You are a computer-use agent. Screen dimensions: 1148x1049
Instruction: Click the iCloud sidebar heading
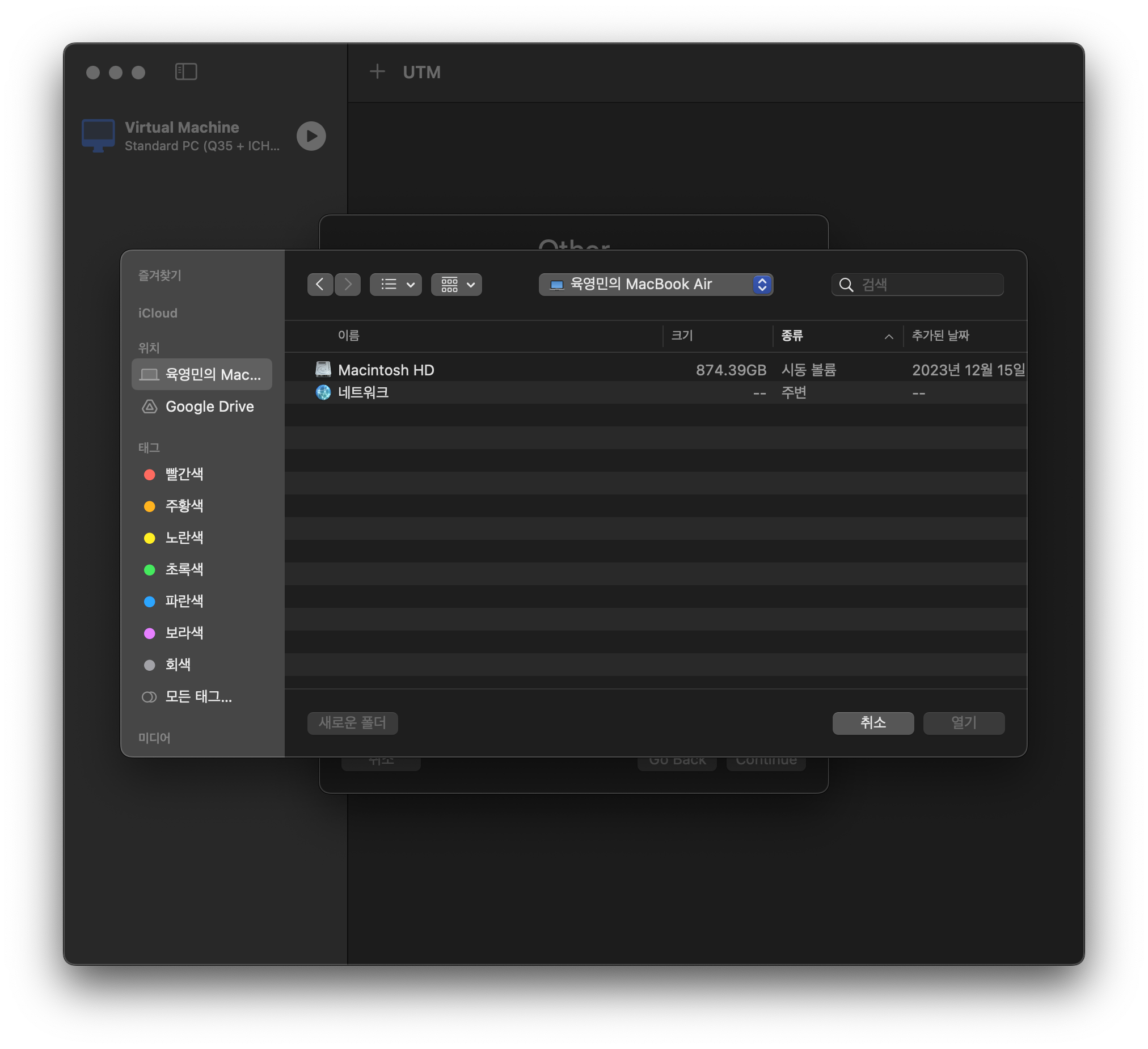coord(158,313)
